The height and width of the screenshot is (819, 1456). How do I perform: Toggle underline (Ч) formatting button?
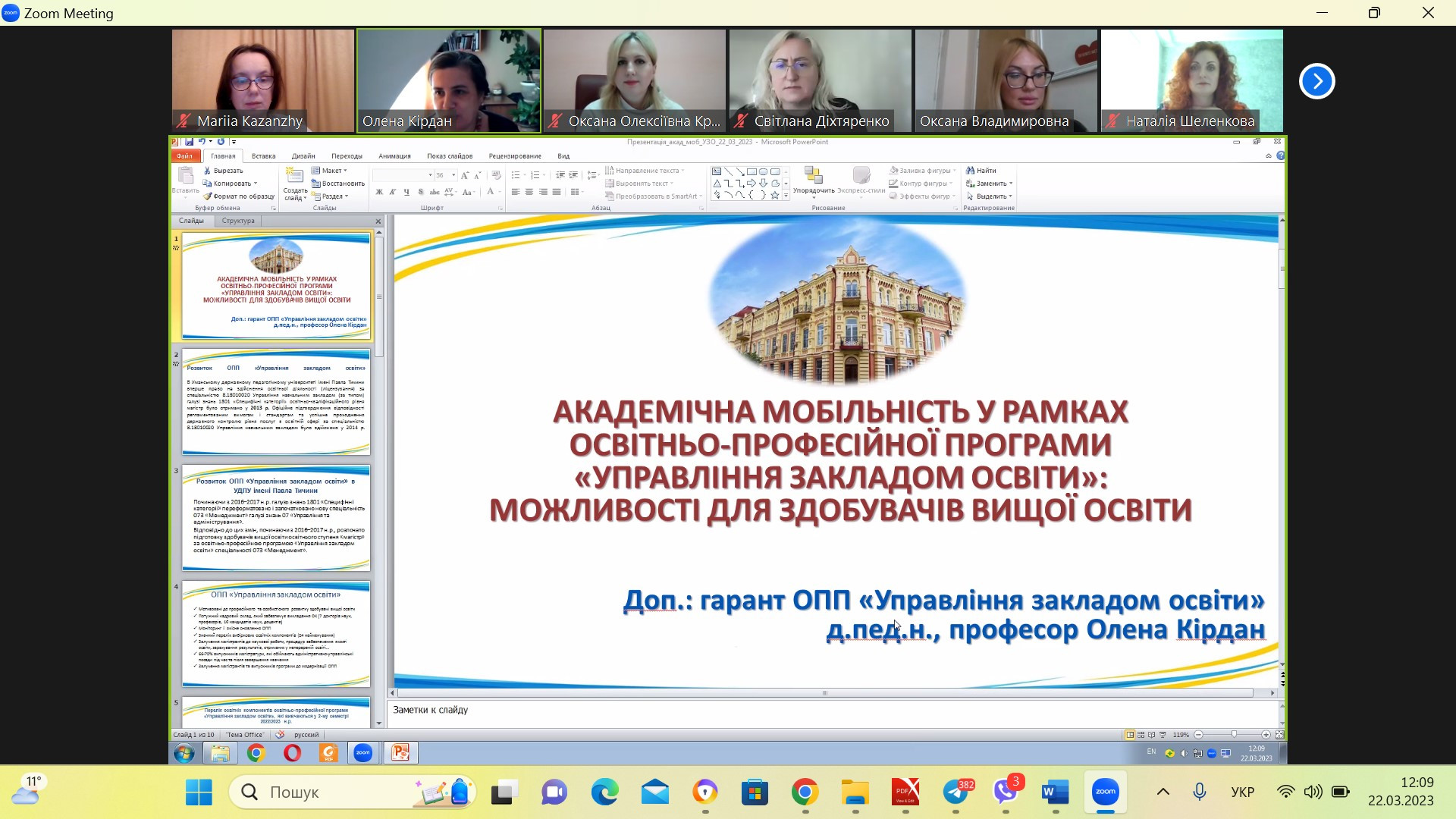pyautogui.click(x=406, y=193)
